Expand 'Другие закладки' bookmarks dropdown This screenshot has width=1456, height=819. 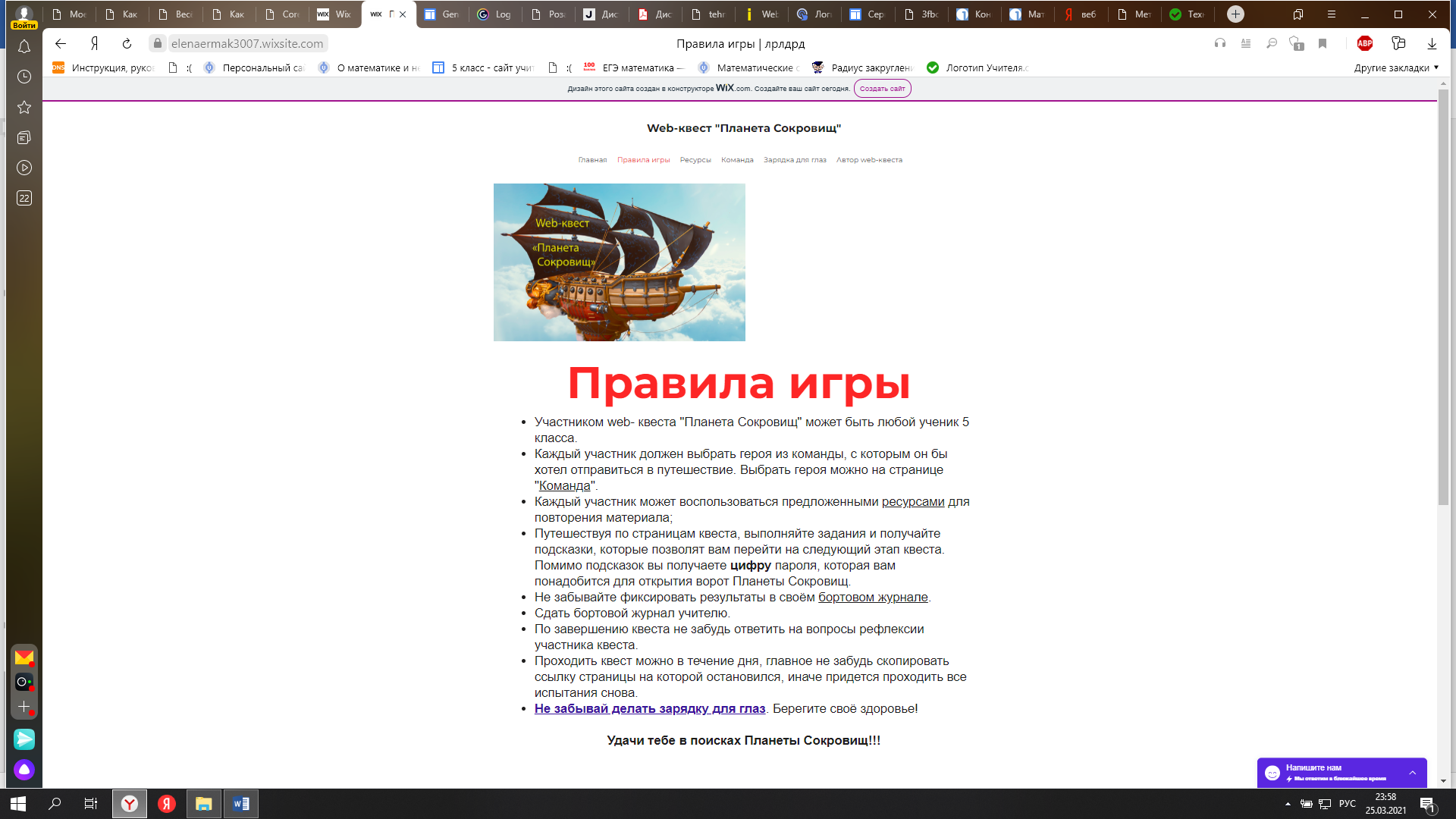click(x=1396, y=68)
